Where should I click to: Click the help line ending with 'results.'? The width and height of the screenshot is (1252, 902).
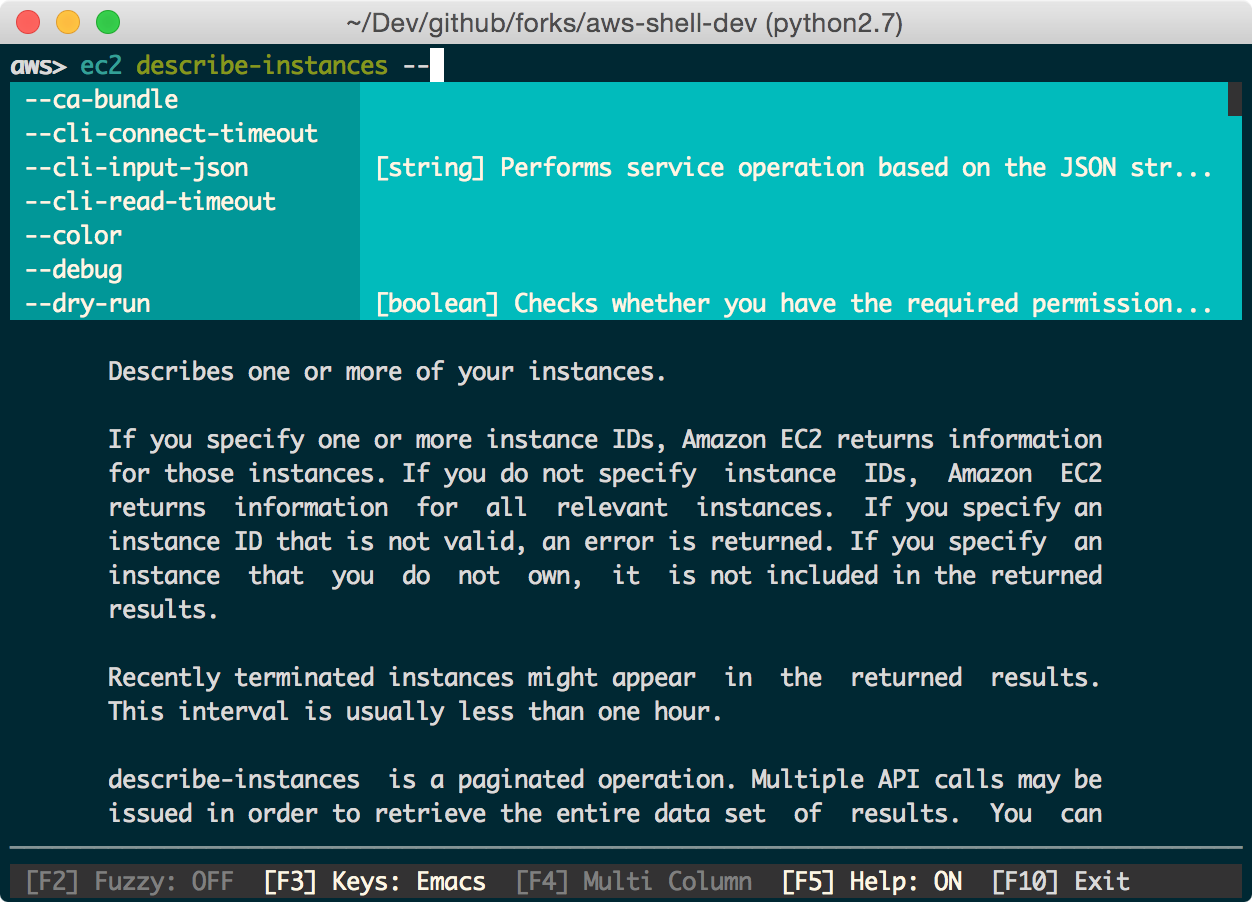coord(163,610)
